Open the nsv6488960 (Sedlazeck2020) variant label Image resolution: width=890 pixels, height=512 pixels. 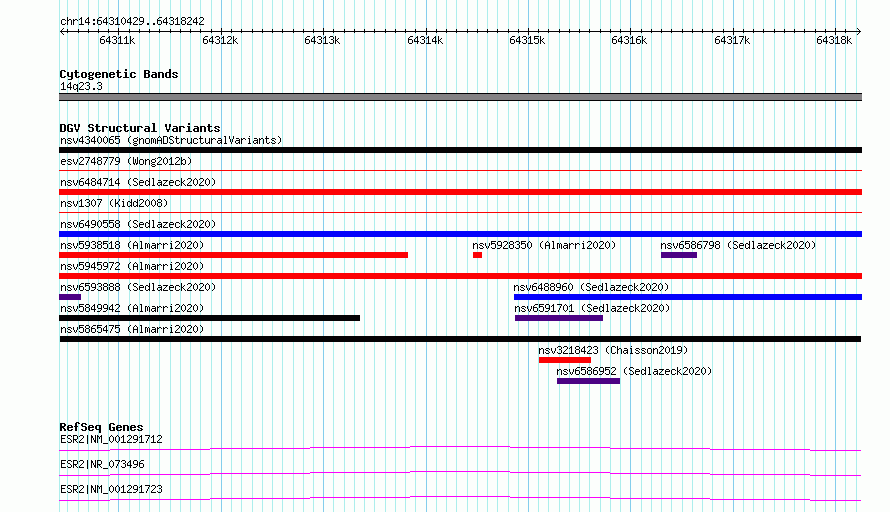point(591,287)
